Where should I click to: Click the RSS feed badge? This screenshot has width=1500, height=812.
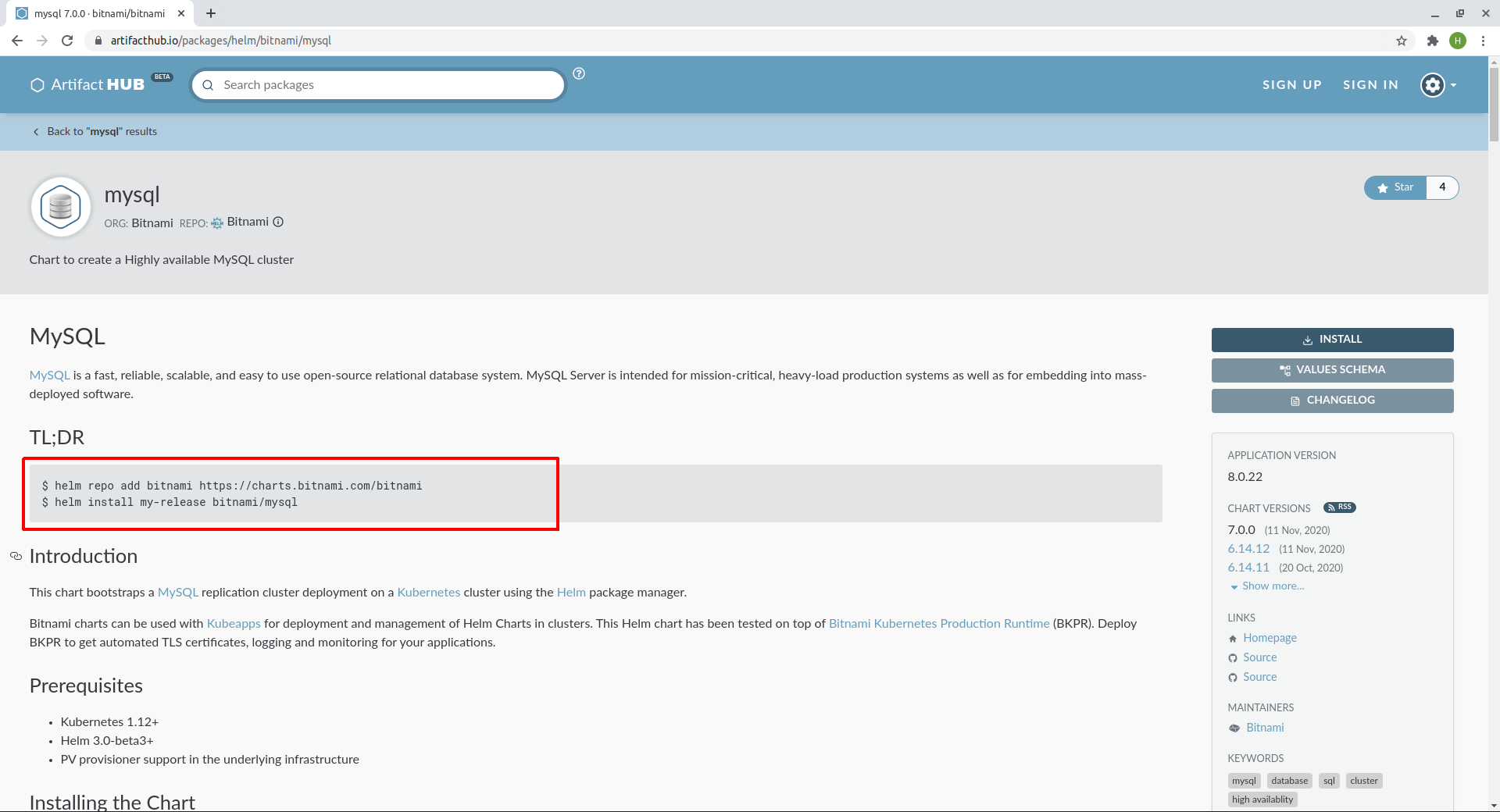tap(1339, 507)
